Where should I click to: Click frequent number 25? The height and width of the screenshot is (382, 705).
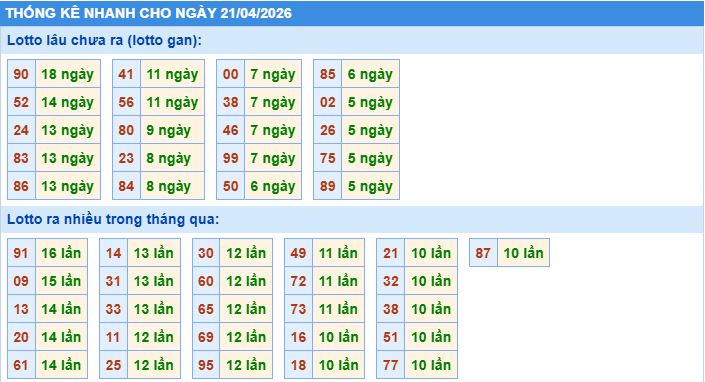114,364
